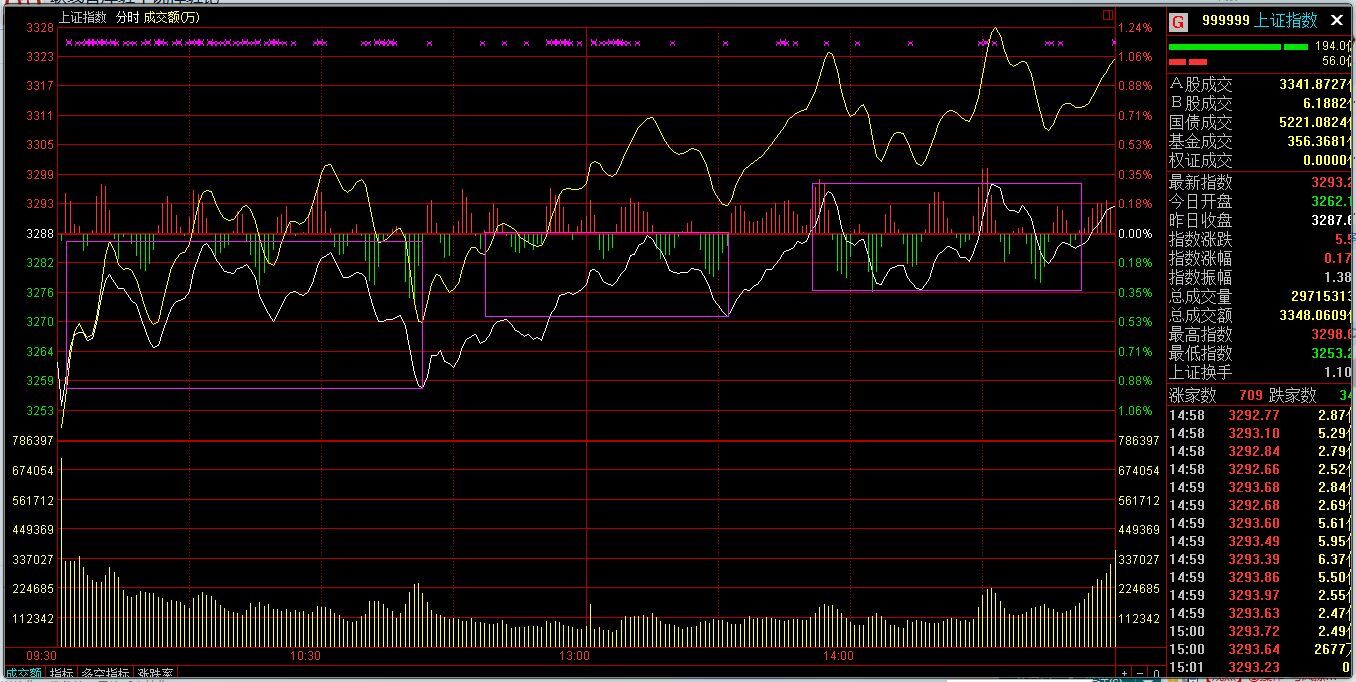Click the 13:00 time axis marker
Screen dimensions: 1356x682
574,657
